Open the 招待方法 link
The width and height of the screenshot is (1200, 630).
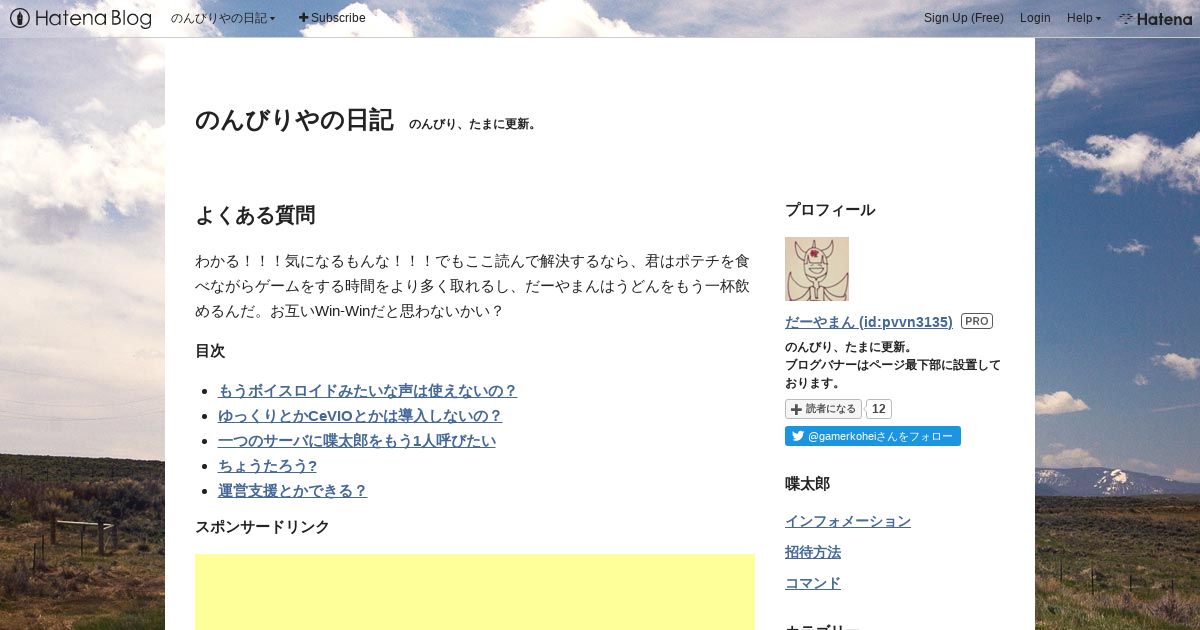(813, 552)
